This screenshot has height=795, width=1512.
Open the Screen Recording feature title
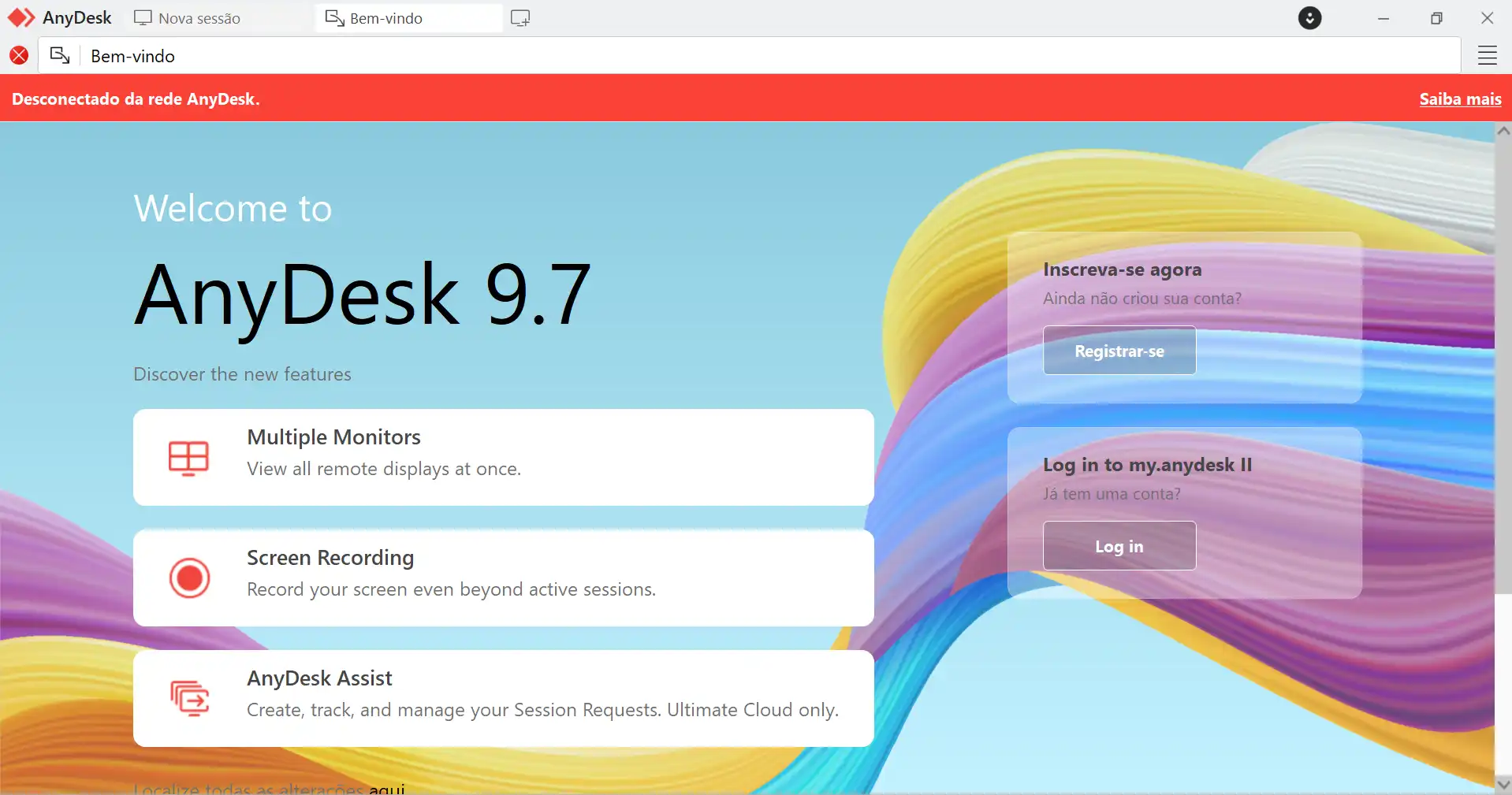point(330,558)
